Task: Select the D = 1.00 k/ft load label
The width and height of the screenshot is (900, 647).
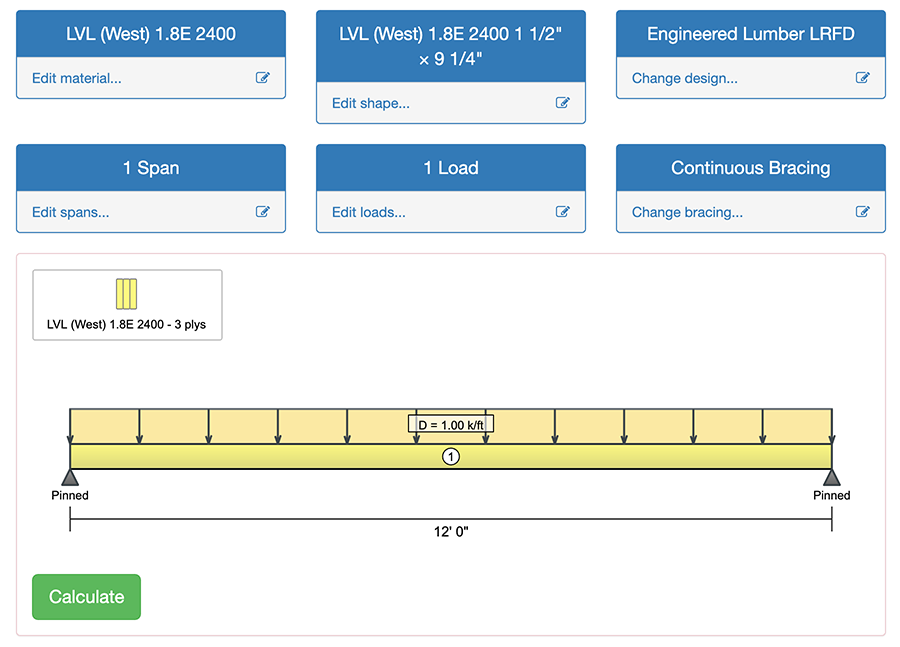Action: [x=451, y=425]
